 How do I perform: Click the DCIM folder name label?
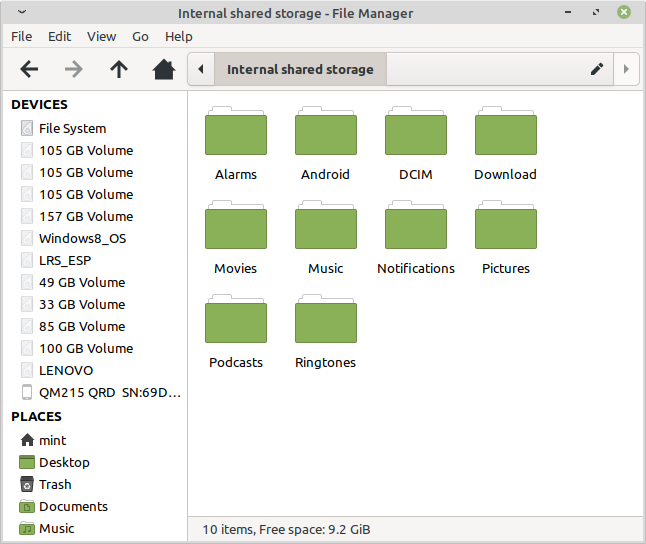coord(416,175)
